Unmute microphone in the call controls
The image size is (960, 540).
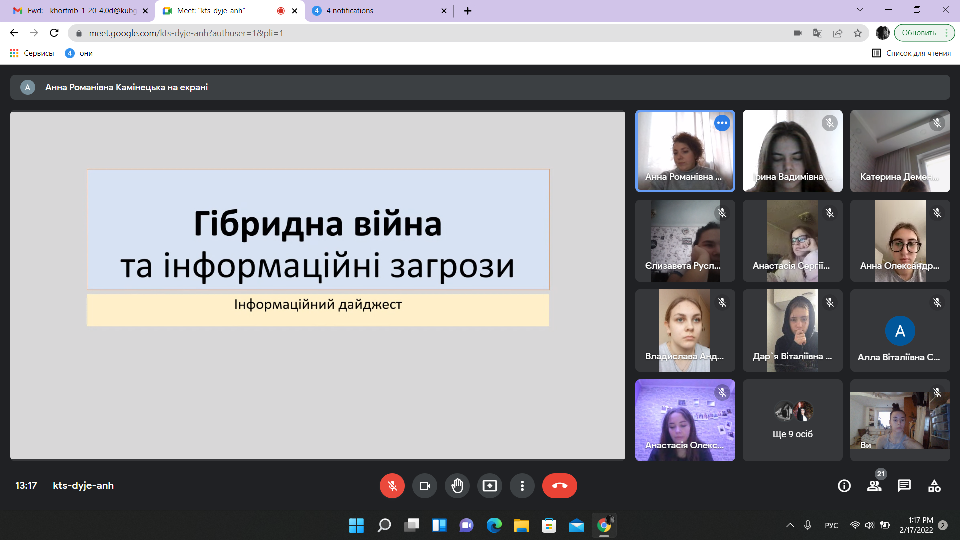tap(391, 486)
